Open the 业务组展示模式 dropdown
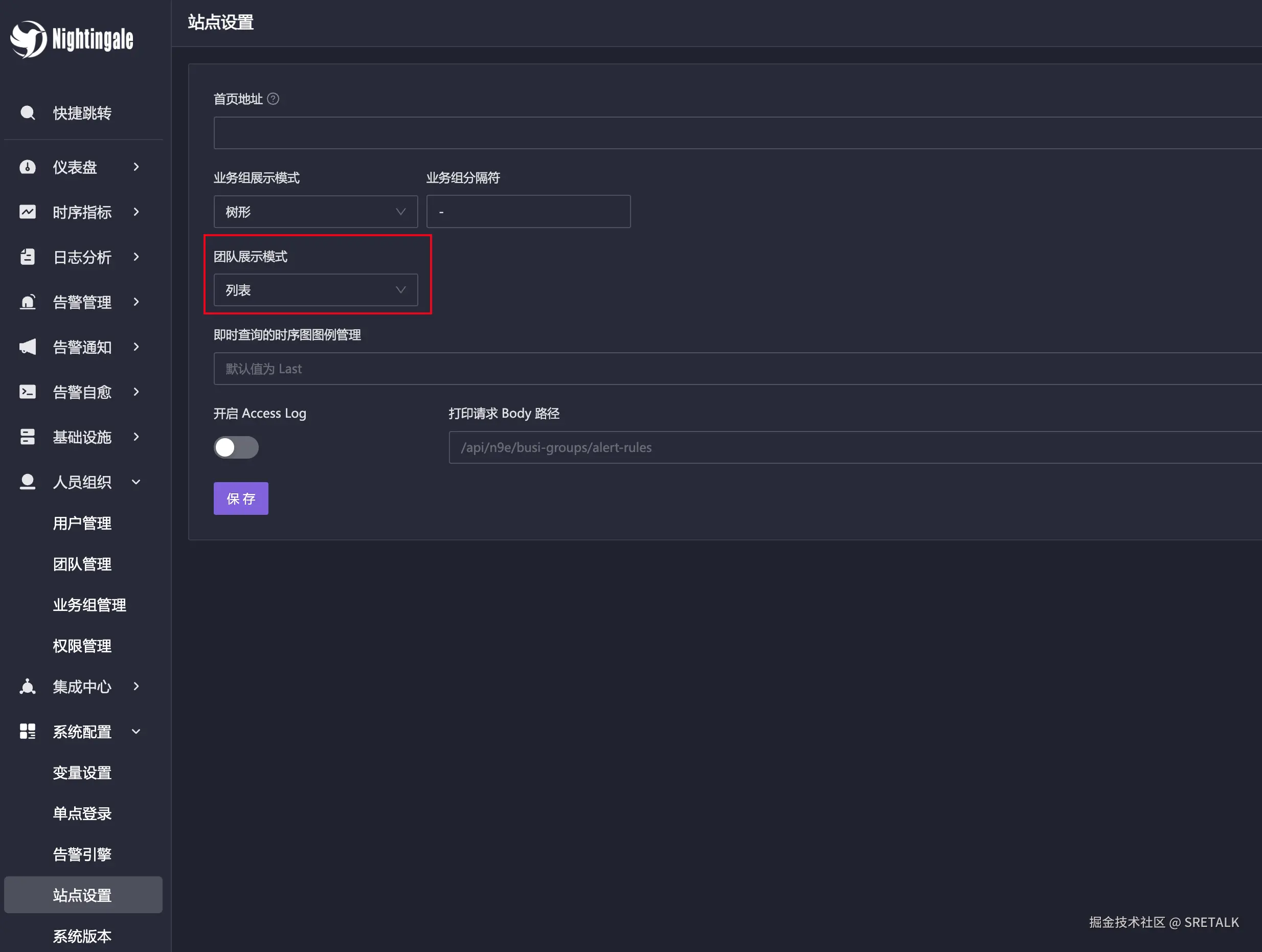 coord(315,212)
